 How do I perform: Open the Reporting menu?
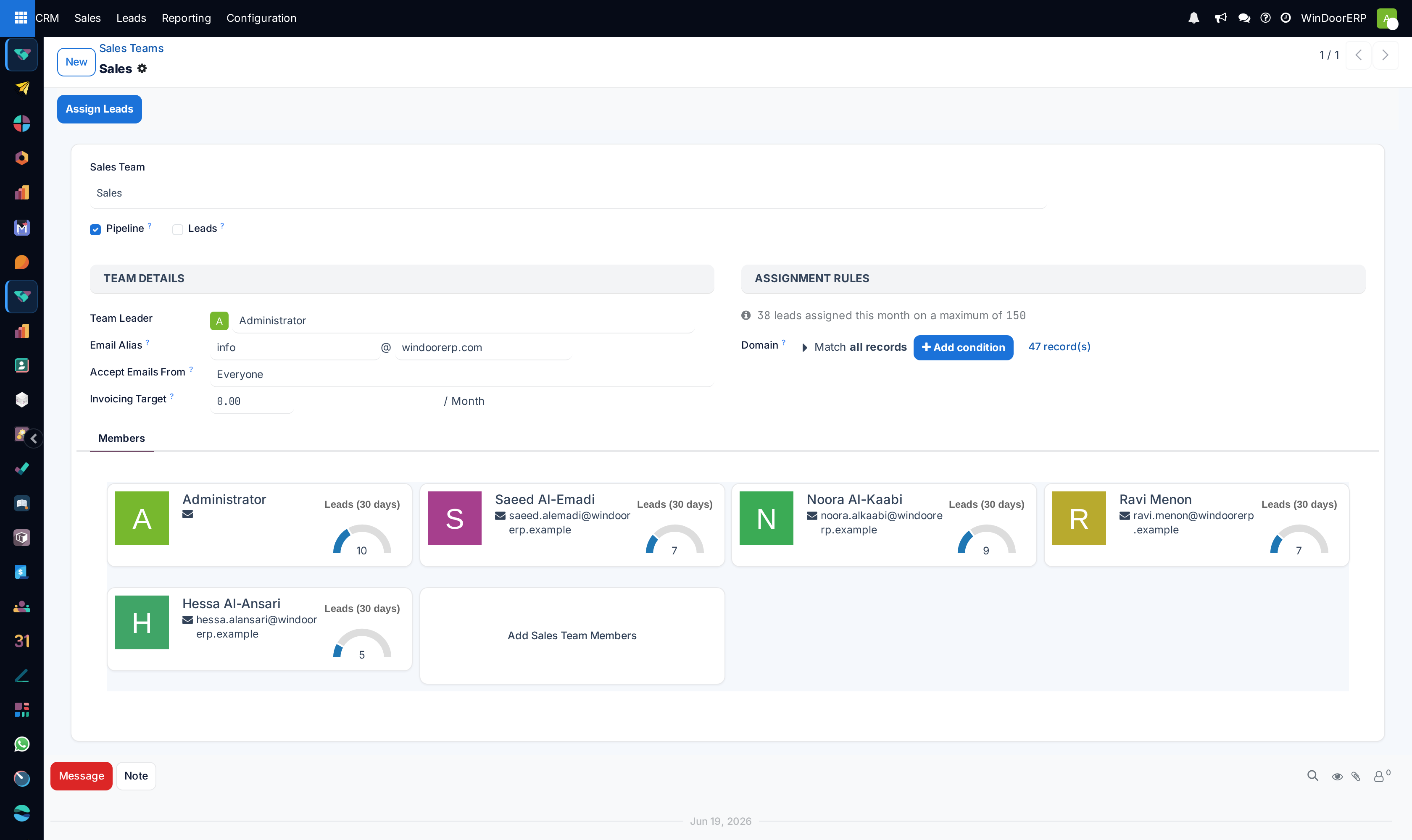click(x=186, y=18)
